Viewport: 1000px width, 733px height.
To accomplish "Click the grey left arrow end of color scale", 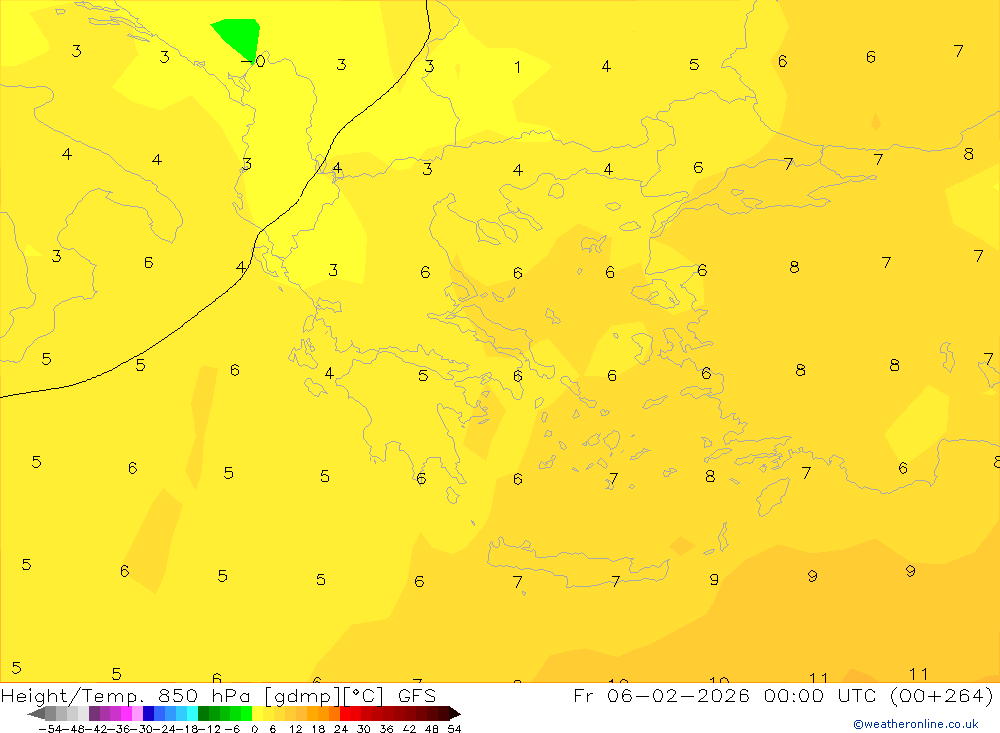I will [36, 713].
